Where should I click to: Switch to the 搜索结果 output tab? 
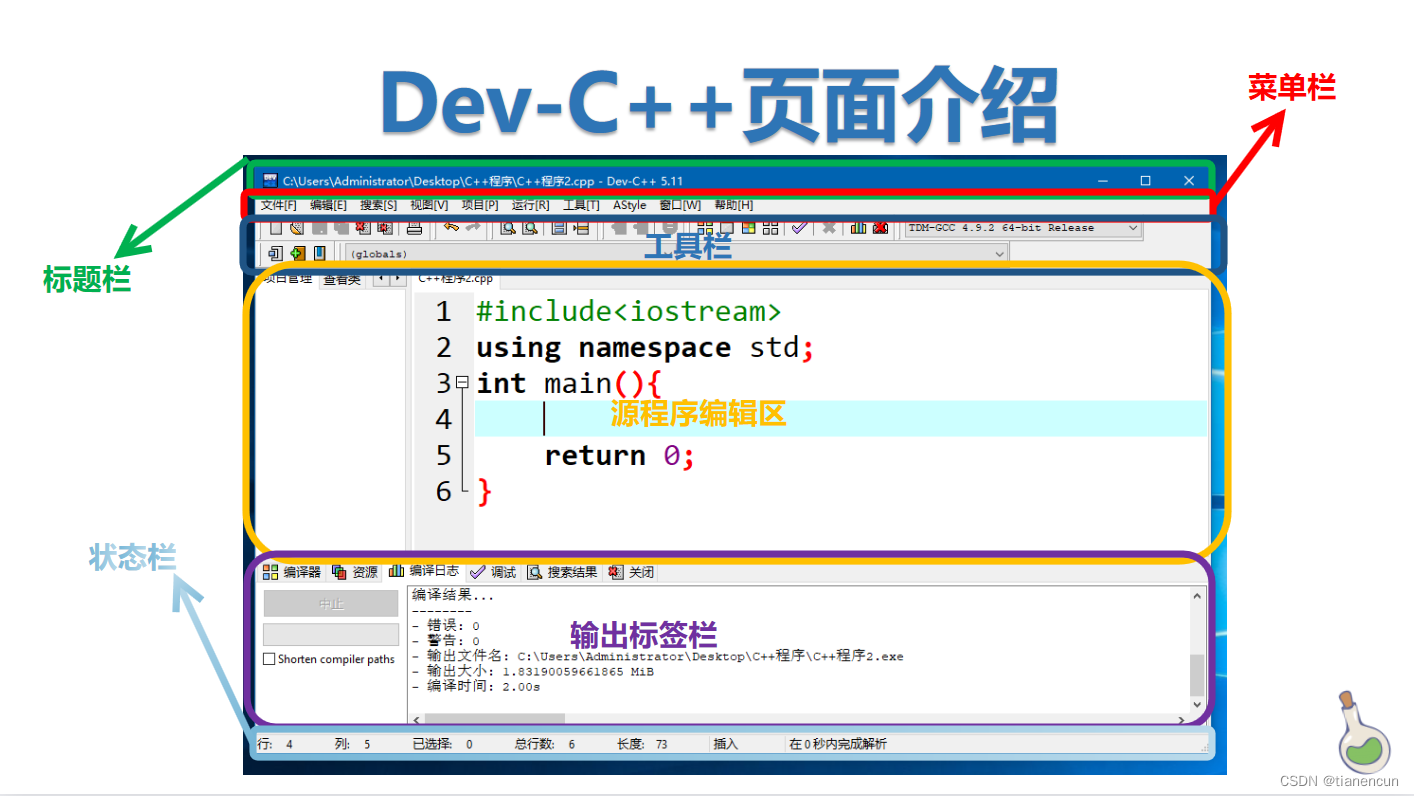point(562,572)
